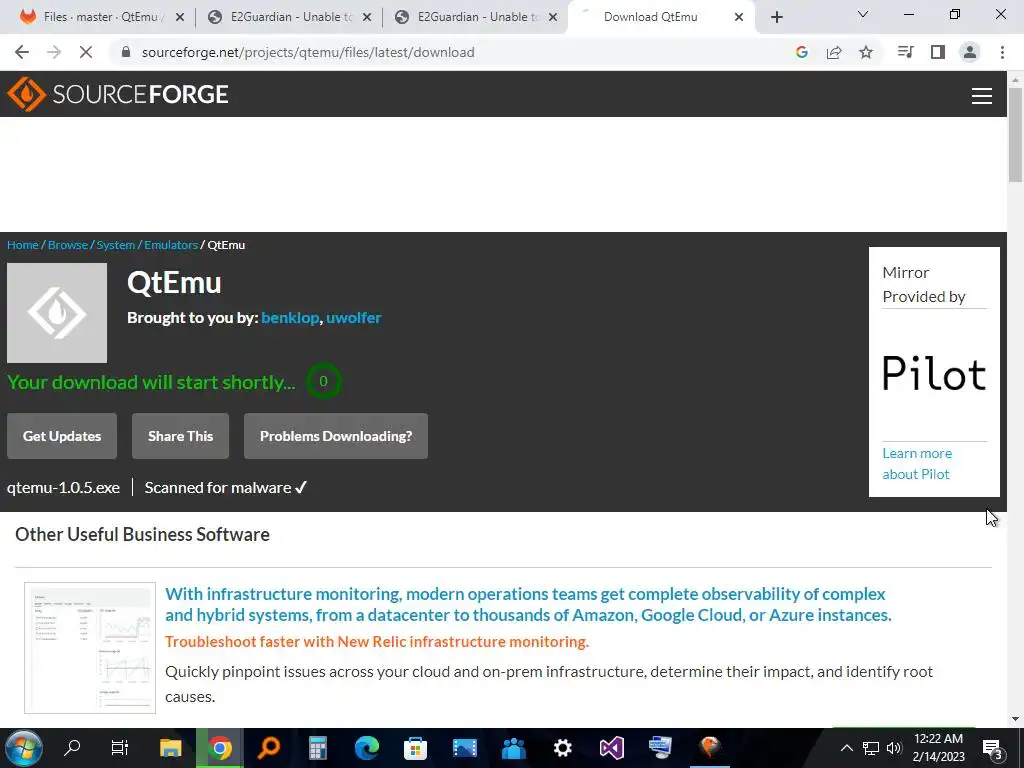Click the Google icon in address bar

coord(802,52)
